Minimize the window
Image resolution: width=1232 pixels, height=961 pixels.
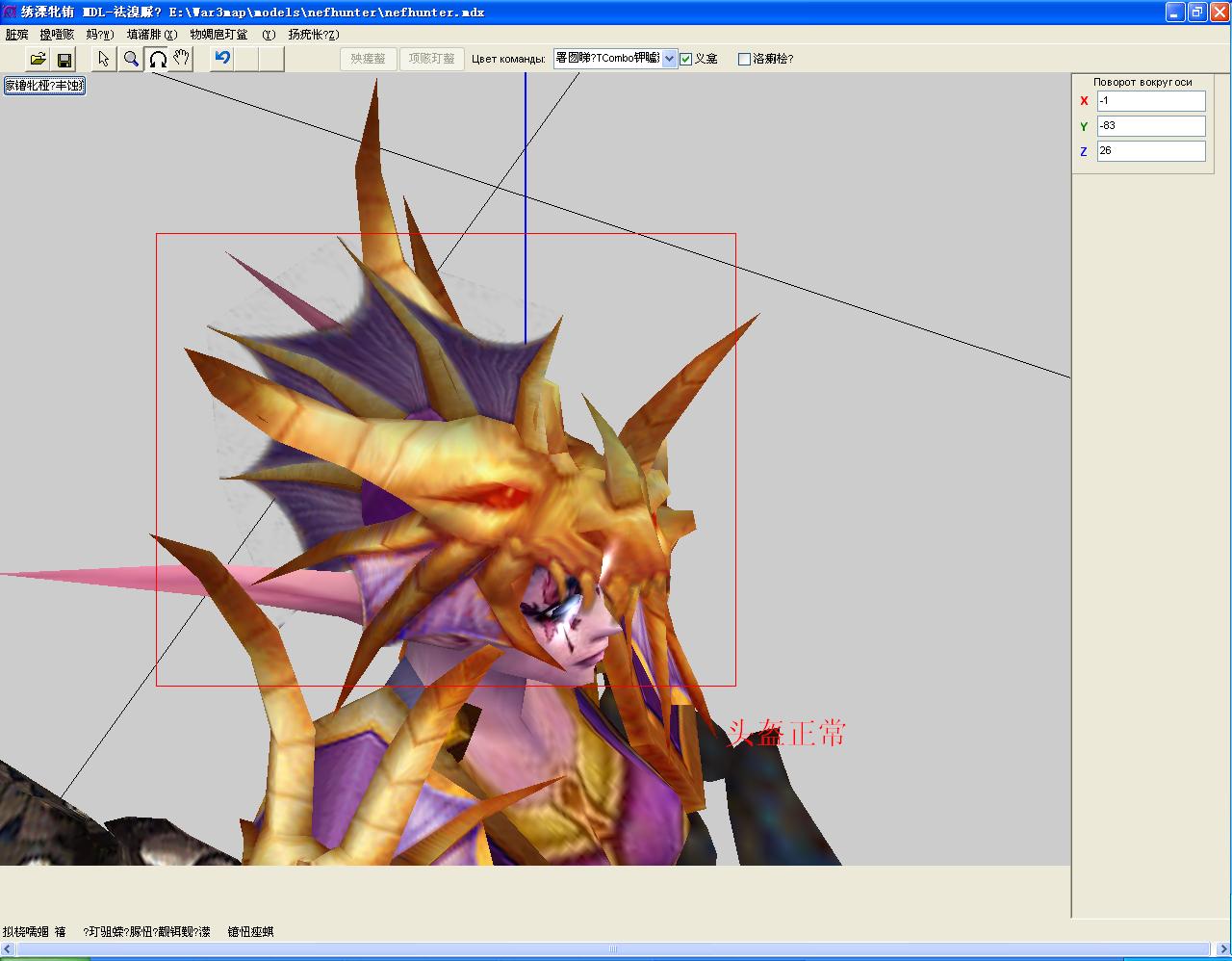pos(1175,12)
